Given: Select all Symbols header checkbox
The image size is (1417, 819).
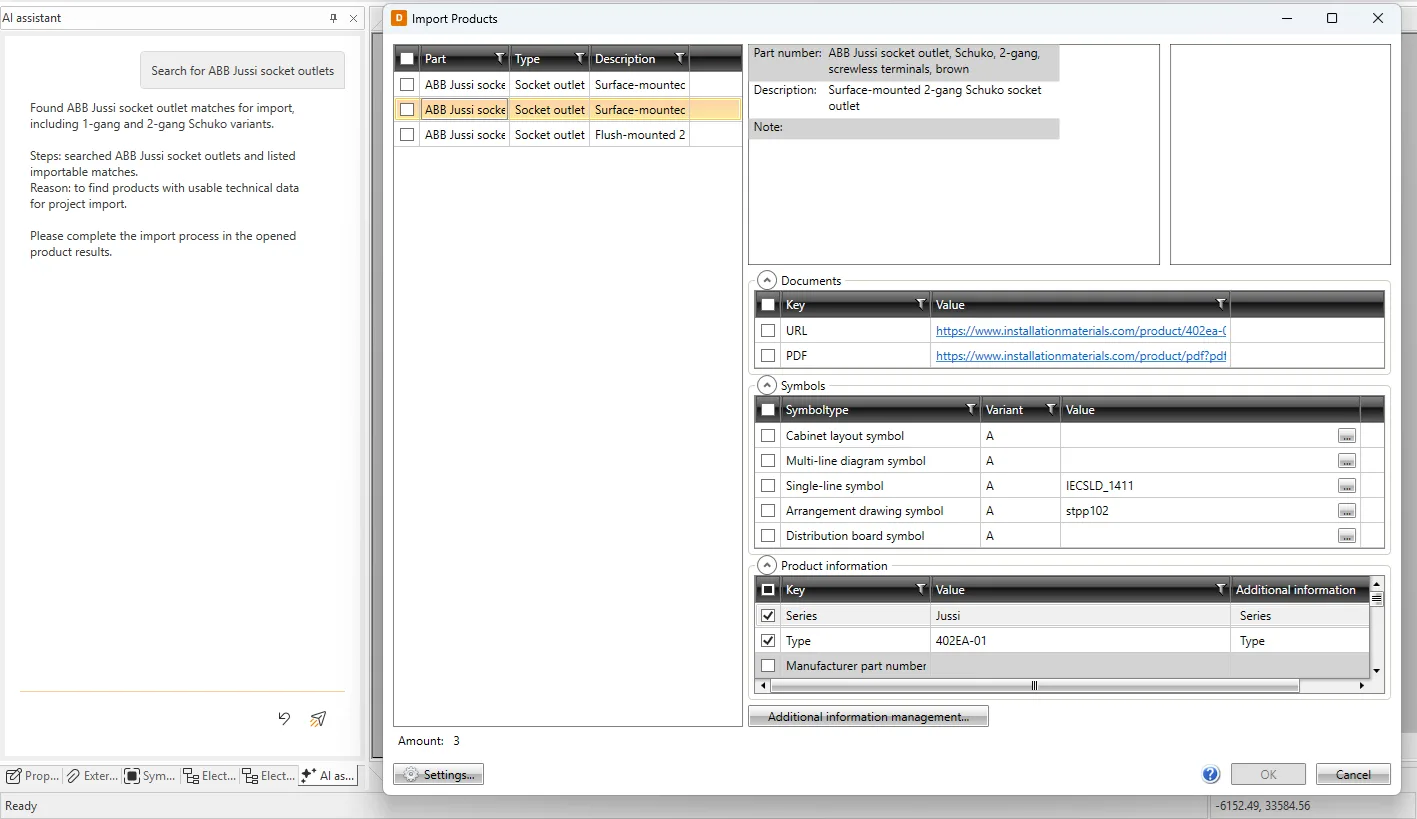Looking at the screenshot, I should (x=768, y=409).
